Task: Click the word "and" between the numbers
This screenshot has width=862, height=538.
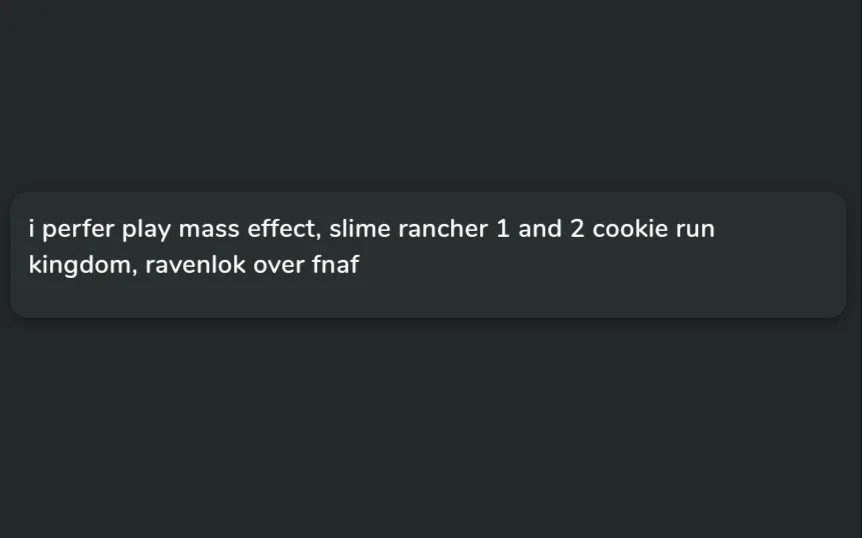Action: tap(540, 230)
